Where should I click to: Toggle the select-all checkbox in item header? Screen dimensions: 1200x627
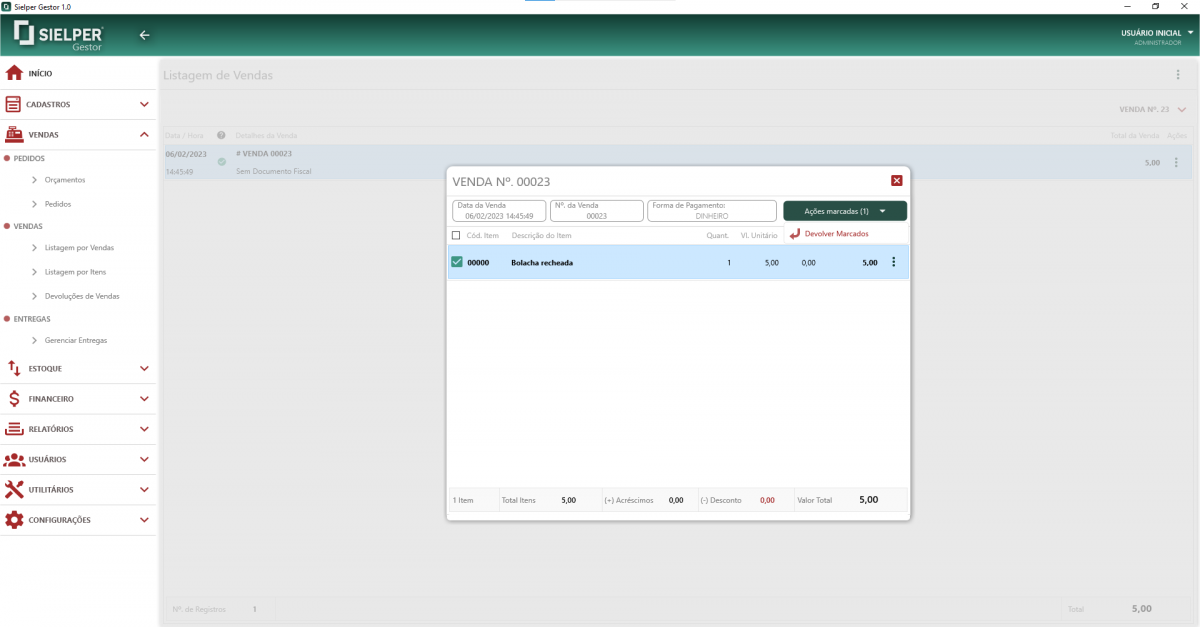tap(457, 235)
